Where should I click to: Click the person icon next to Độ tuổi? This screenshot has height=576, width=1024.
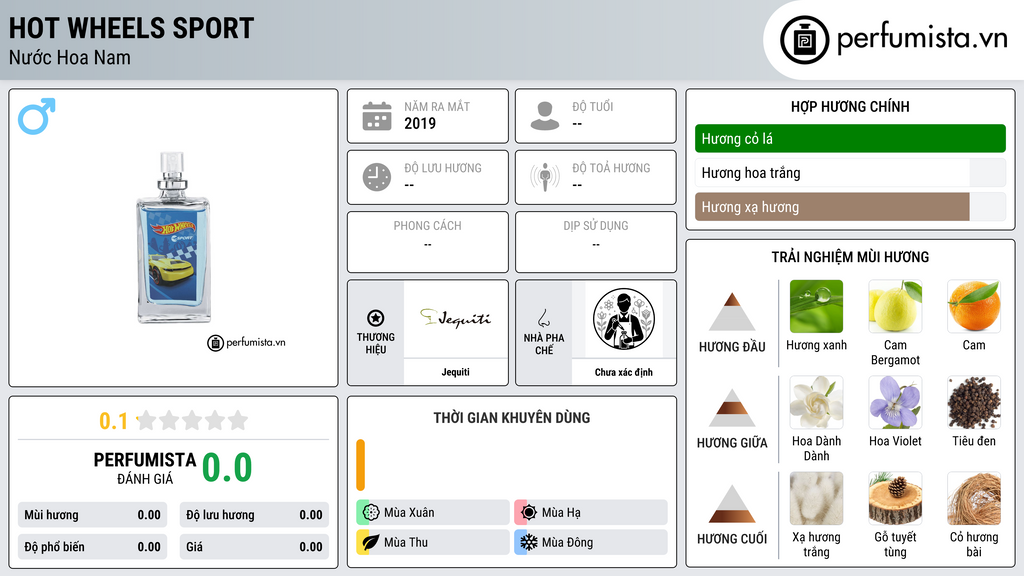pos(545,116)
